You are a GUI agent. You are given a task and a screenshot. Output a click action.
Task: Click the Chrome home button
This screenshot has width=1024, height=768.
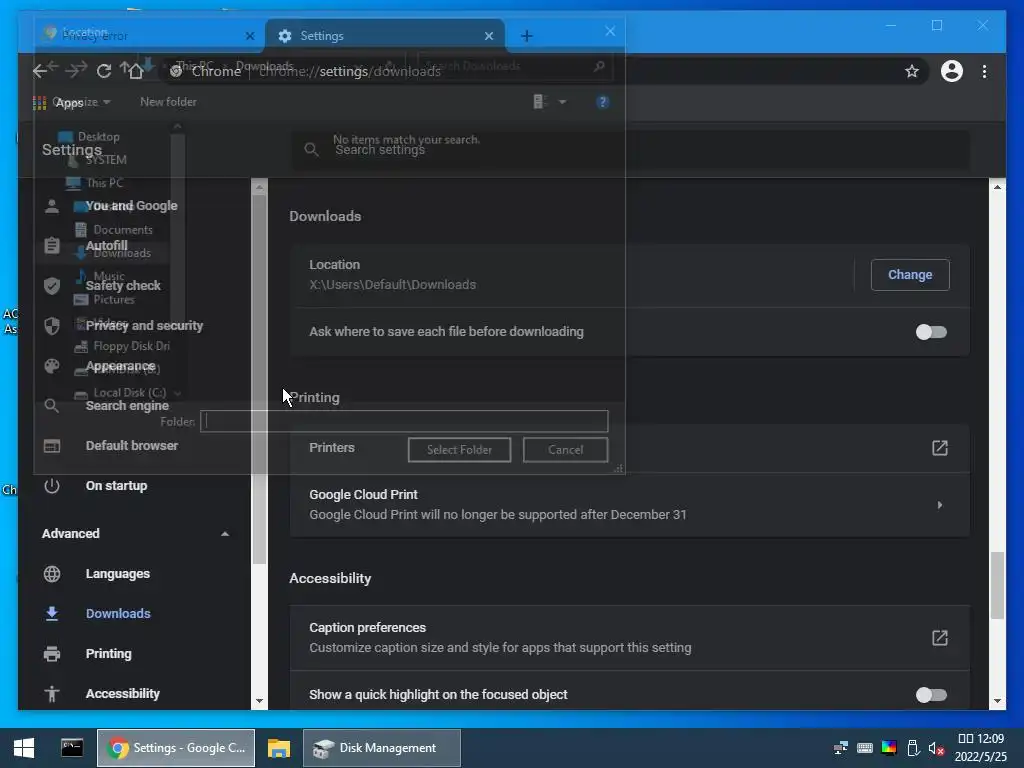[136, 71]
